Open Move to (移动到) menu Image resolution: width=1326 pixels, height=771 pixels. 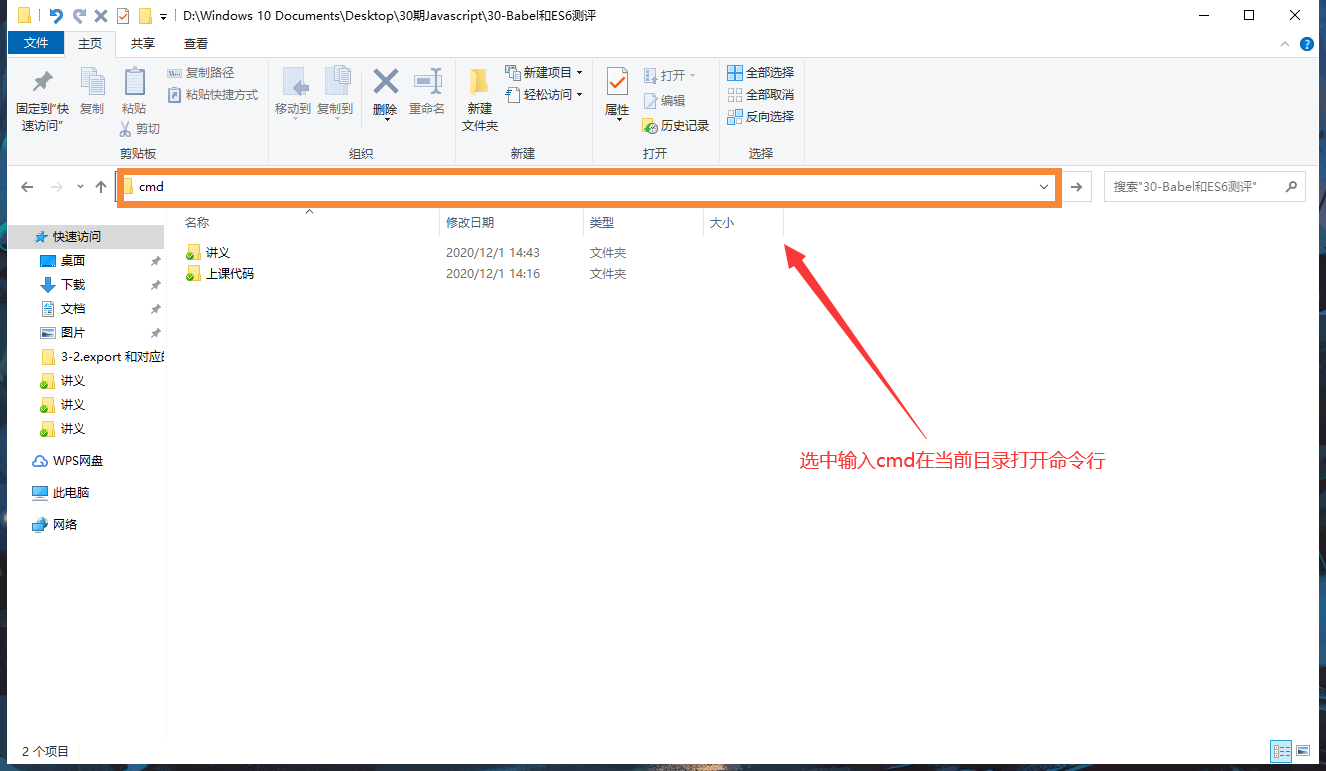pos(293,92)
